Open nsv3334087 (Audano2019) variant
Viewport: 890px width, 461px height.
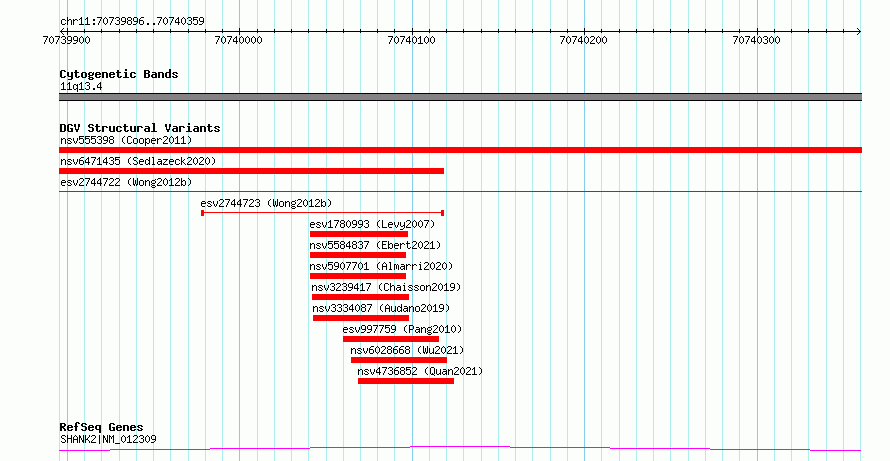click(x=381, y=308)
